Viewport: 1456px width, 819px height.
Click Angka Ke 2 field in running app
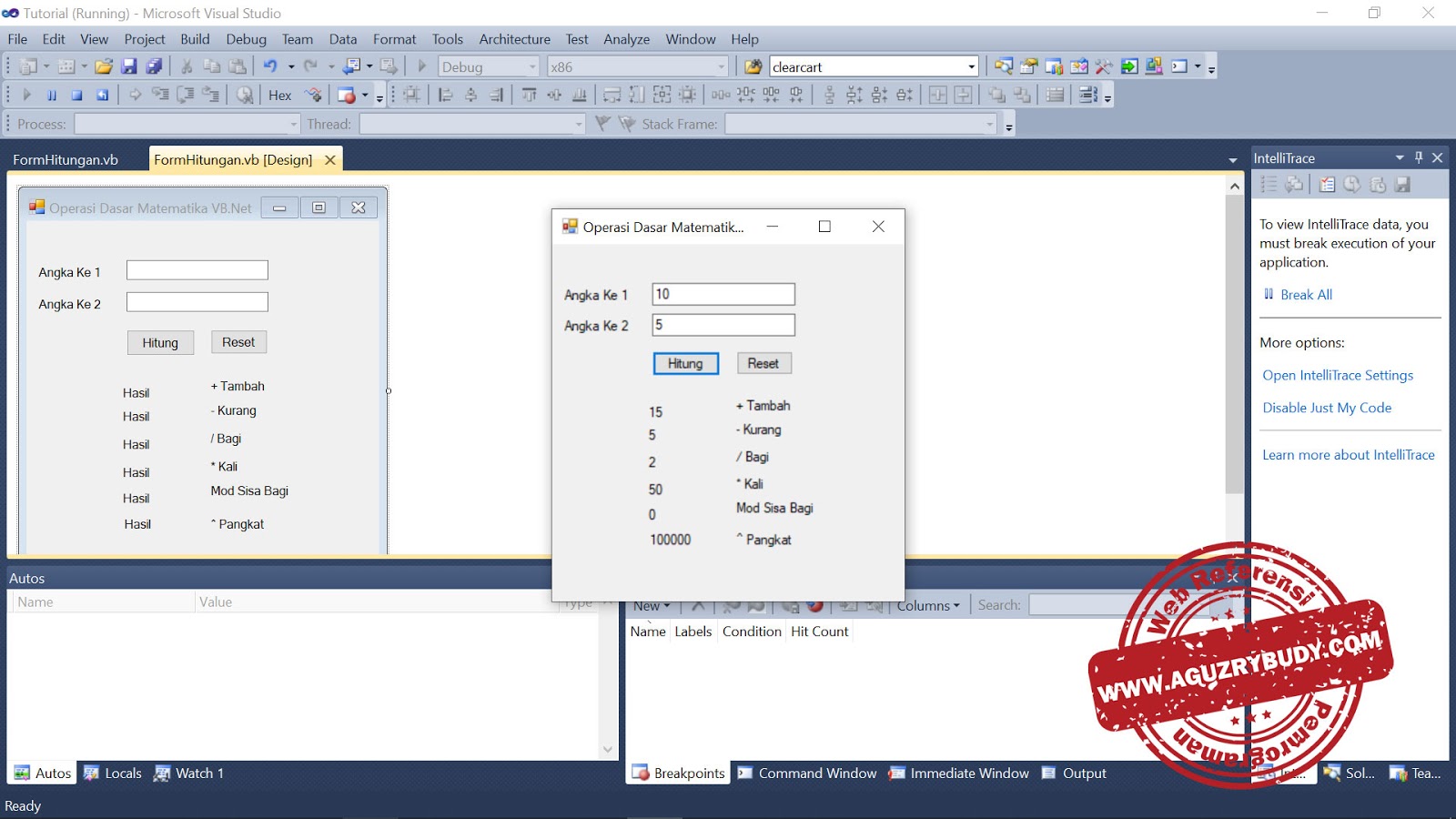pos(723,325)
